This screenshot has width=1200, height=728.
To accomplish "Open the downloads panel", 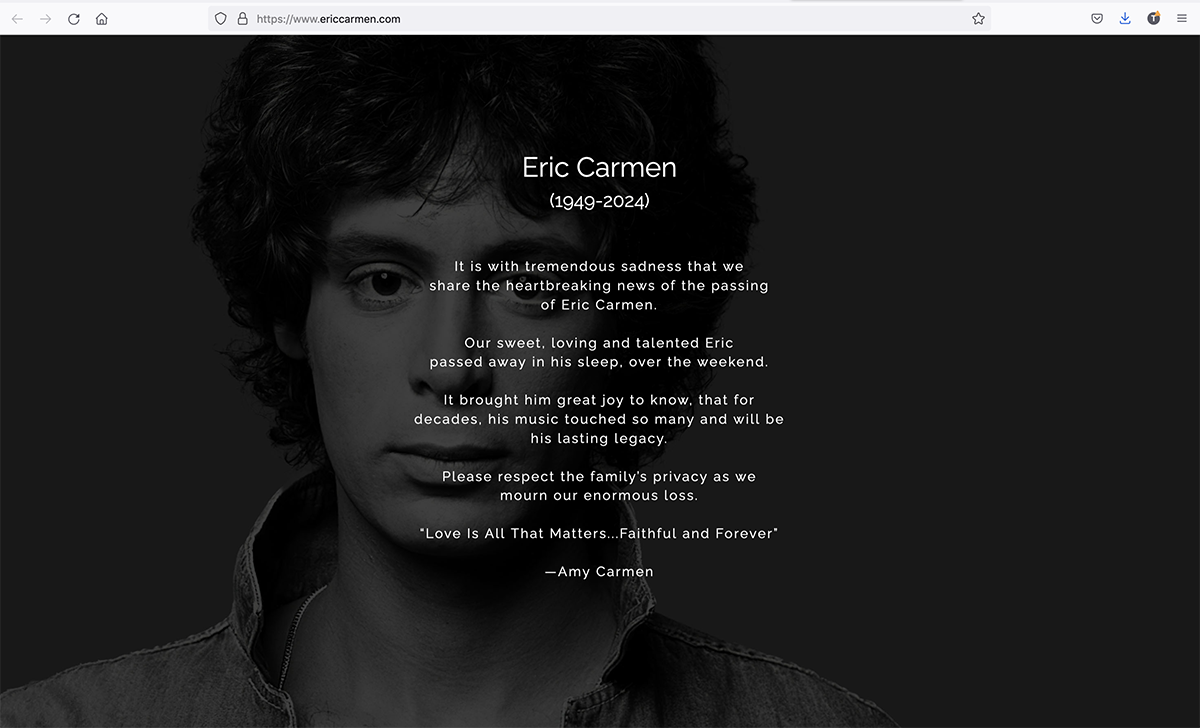I will point(1125,18).
